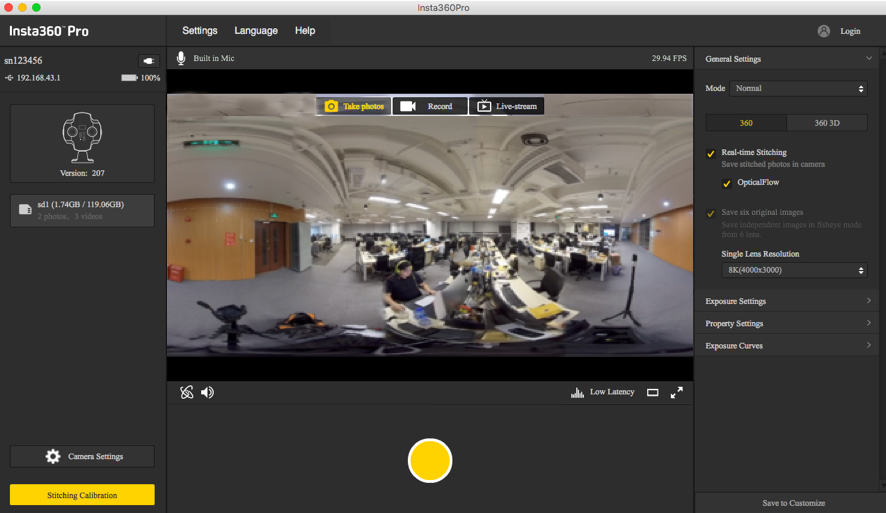Viewport: 886px width, 513px height.
Task: Click the Low Latency label
Action: [x=612, y=392]
